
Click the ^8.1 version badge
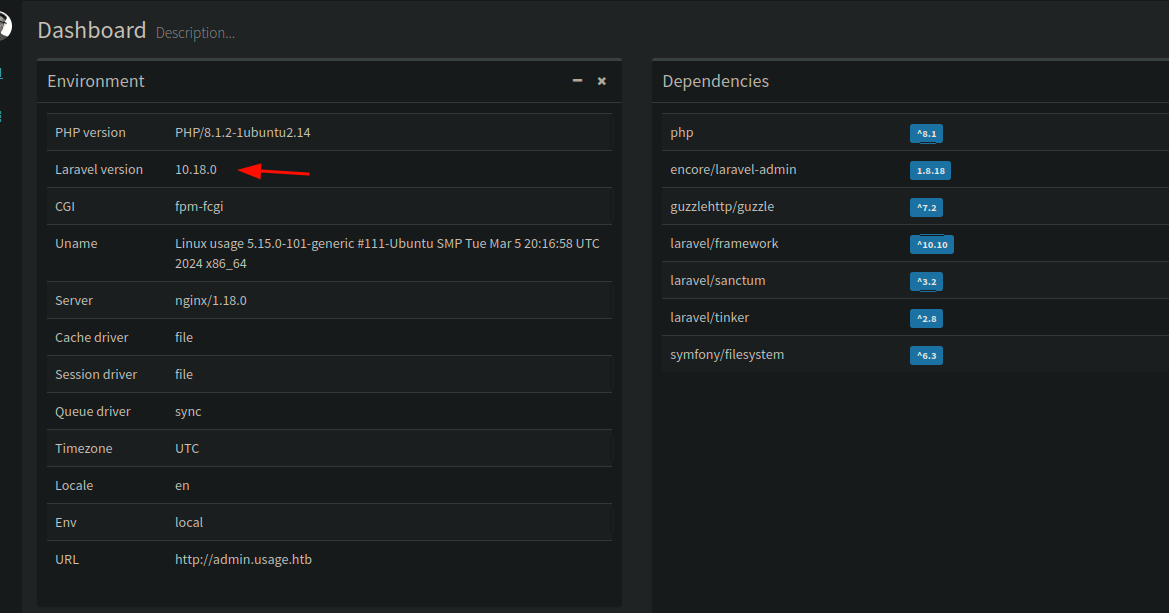coord(927,134)
